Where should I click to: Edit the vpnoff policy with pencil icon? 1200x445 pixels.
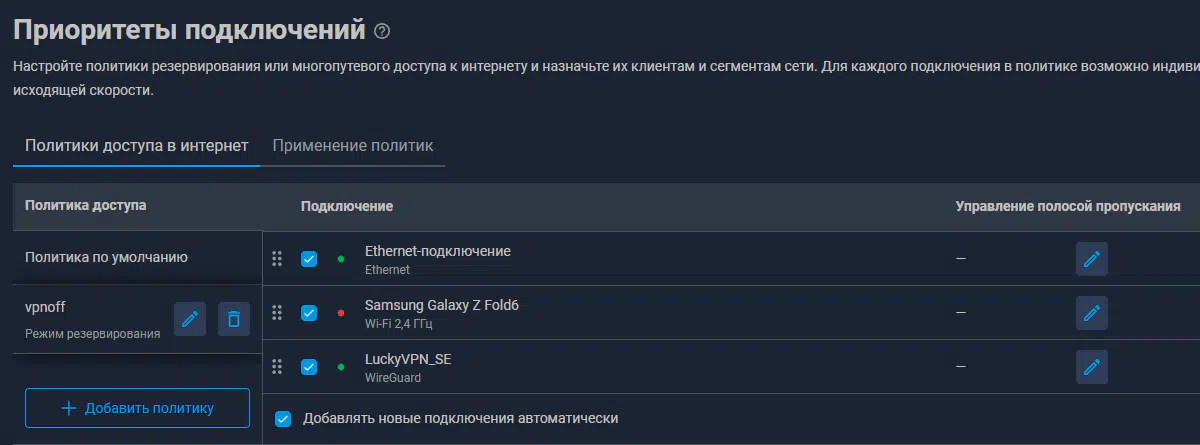pyautogui.click(x=190, y=319)
